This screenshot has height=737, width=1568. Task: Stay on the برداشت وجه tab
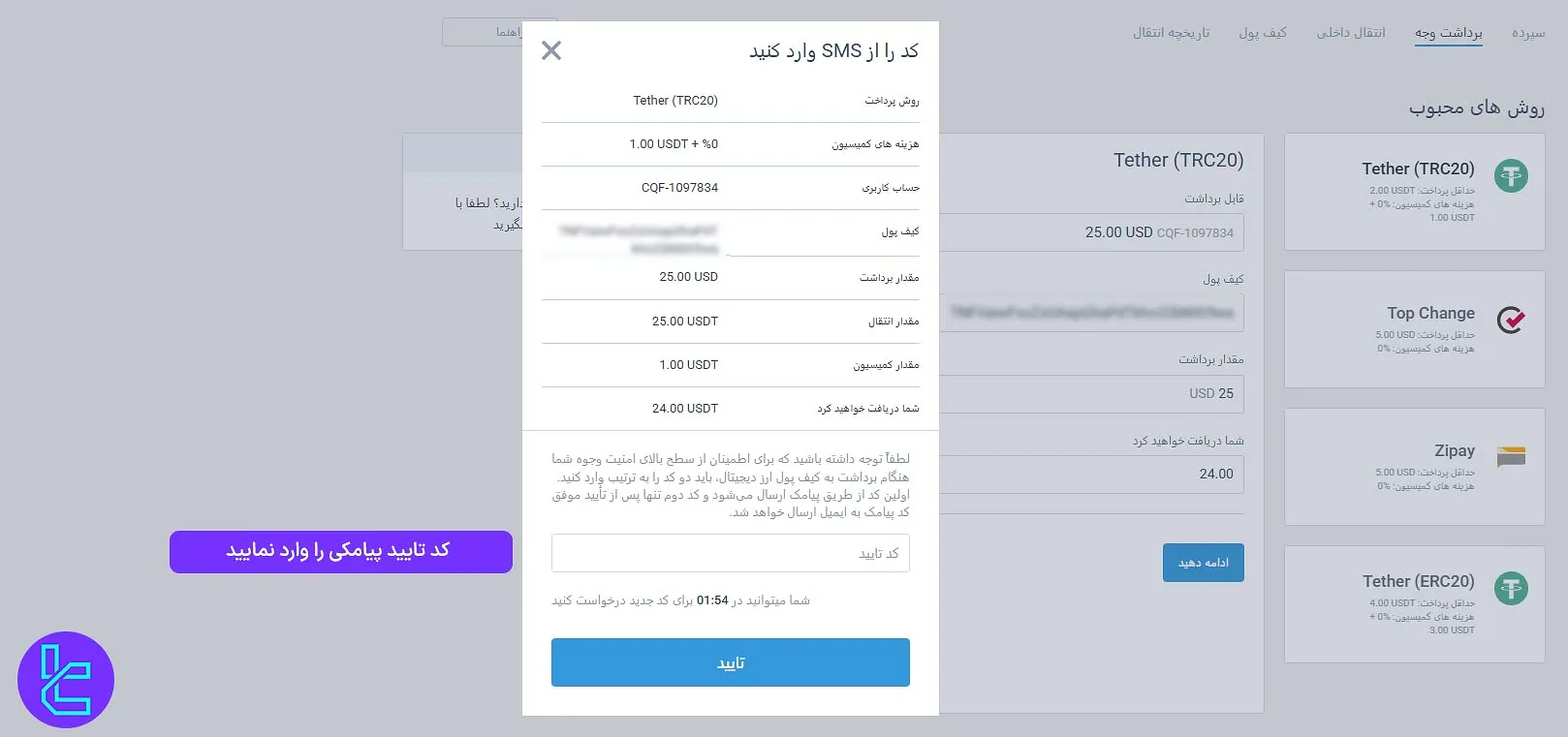pos(1449,32)
